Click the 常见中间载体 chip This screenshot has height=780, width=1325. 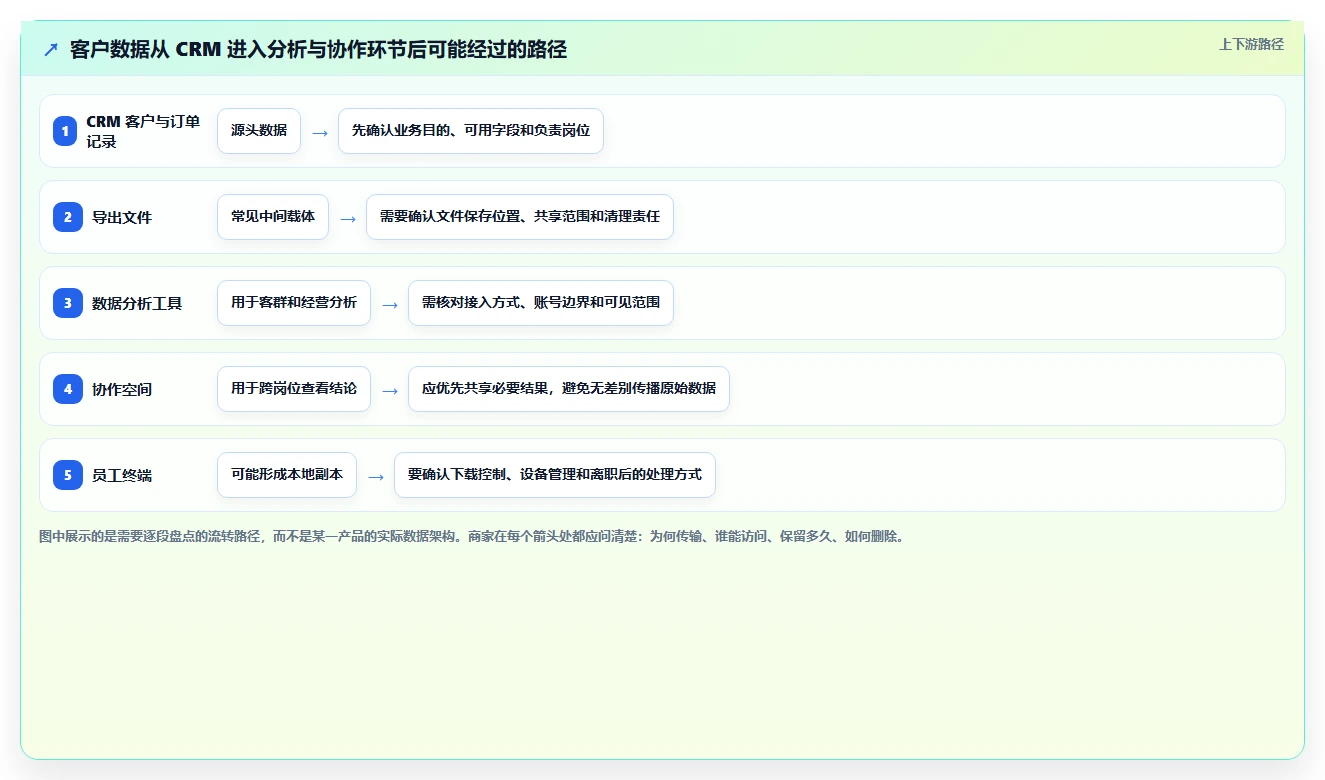pos(273,217)
